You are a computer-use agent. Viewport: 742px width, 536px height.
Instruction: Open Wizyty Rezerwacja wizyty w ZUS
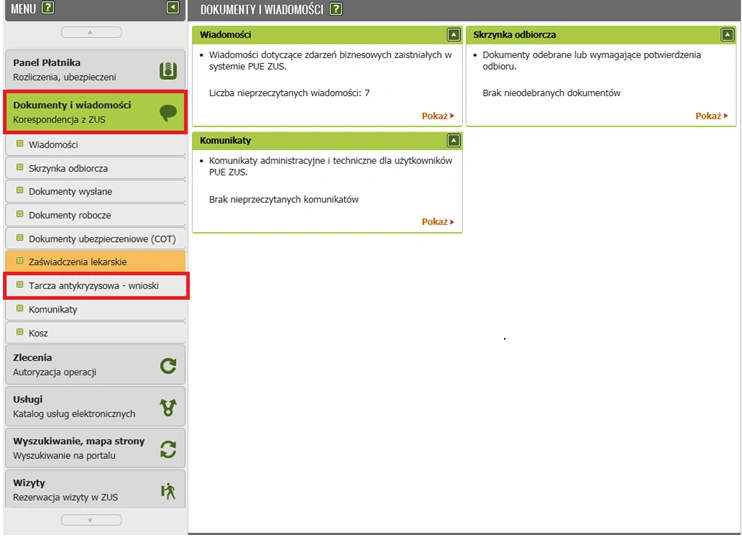[95, 489]
